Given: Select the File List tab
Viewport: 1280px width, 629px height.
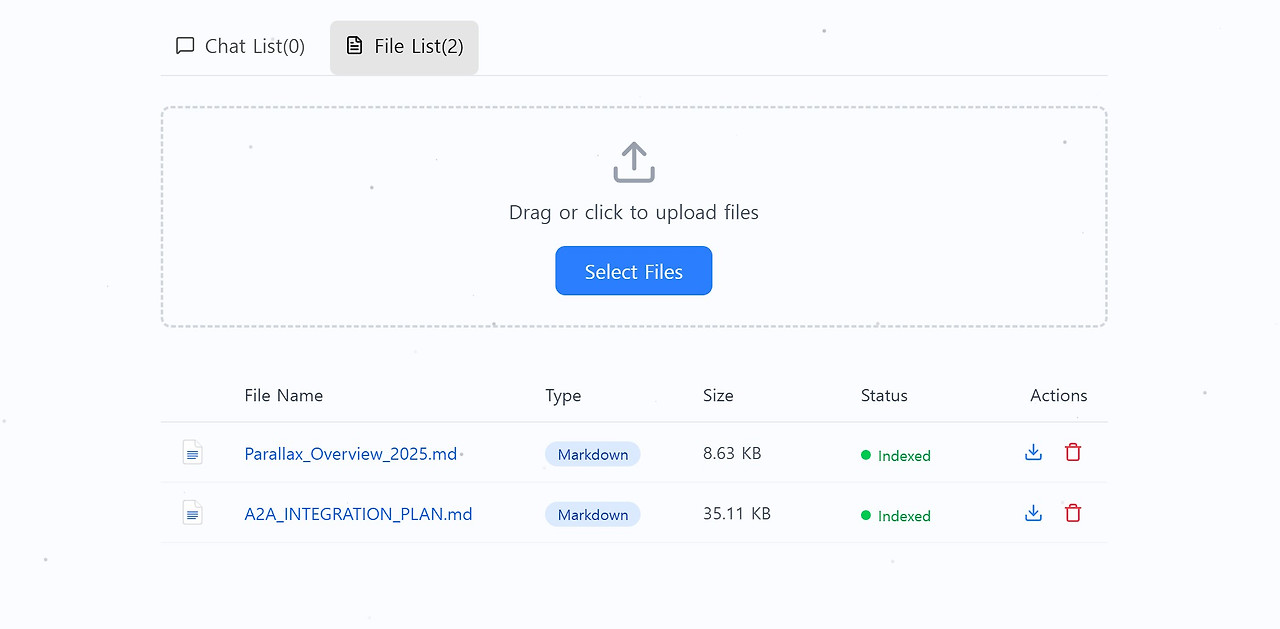Looking at the screenshot, I should tap(404, 46).
